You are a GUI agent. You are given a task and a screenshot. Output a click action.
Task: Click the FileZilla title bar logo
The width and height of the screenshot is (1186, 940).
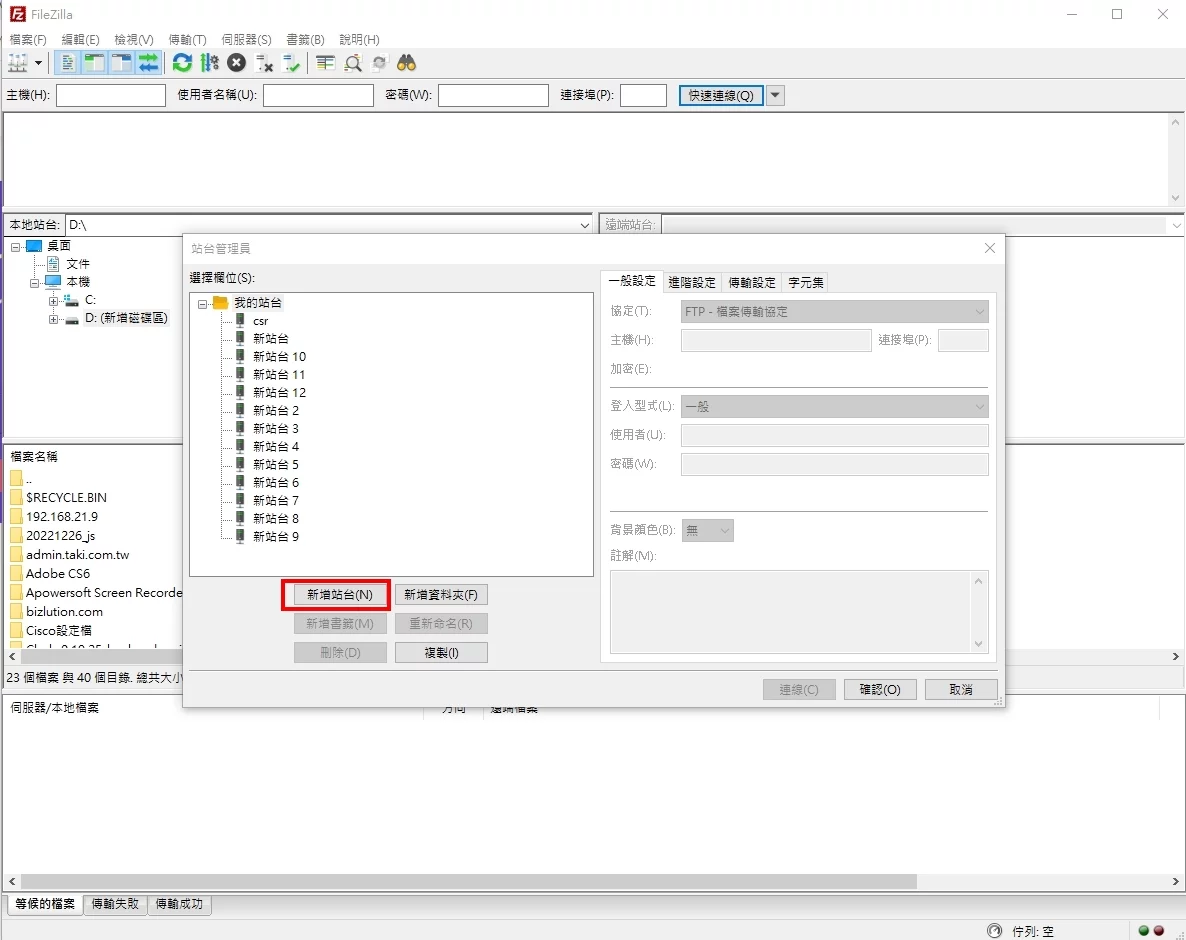click(x=17, y=14)
